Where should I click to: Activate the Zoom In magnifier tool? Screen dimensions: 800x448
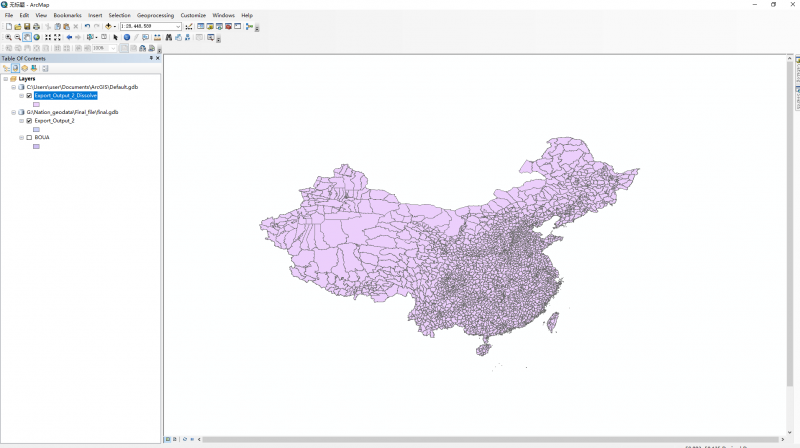(8, 37)
